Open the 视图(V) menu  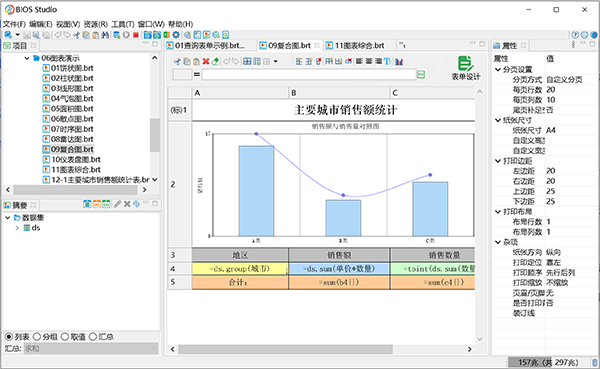tap(68, 24)
